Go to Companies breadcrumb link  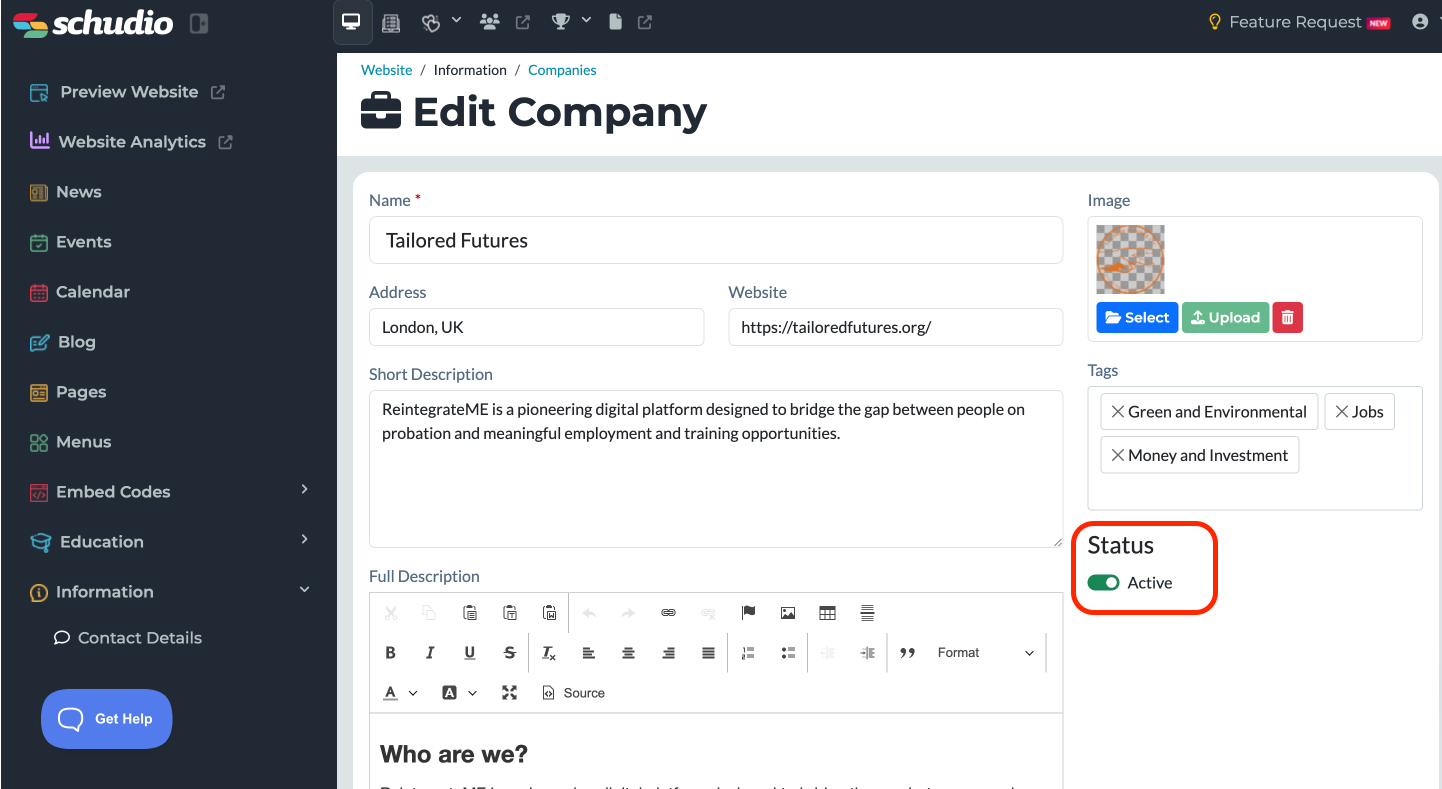[x=562, y=70]
